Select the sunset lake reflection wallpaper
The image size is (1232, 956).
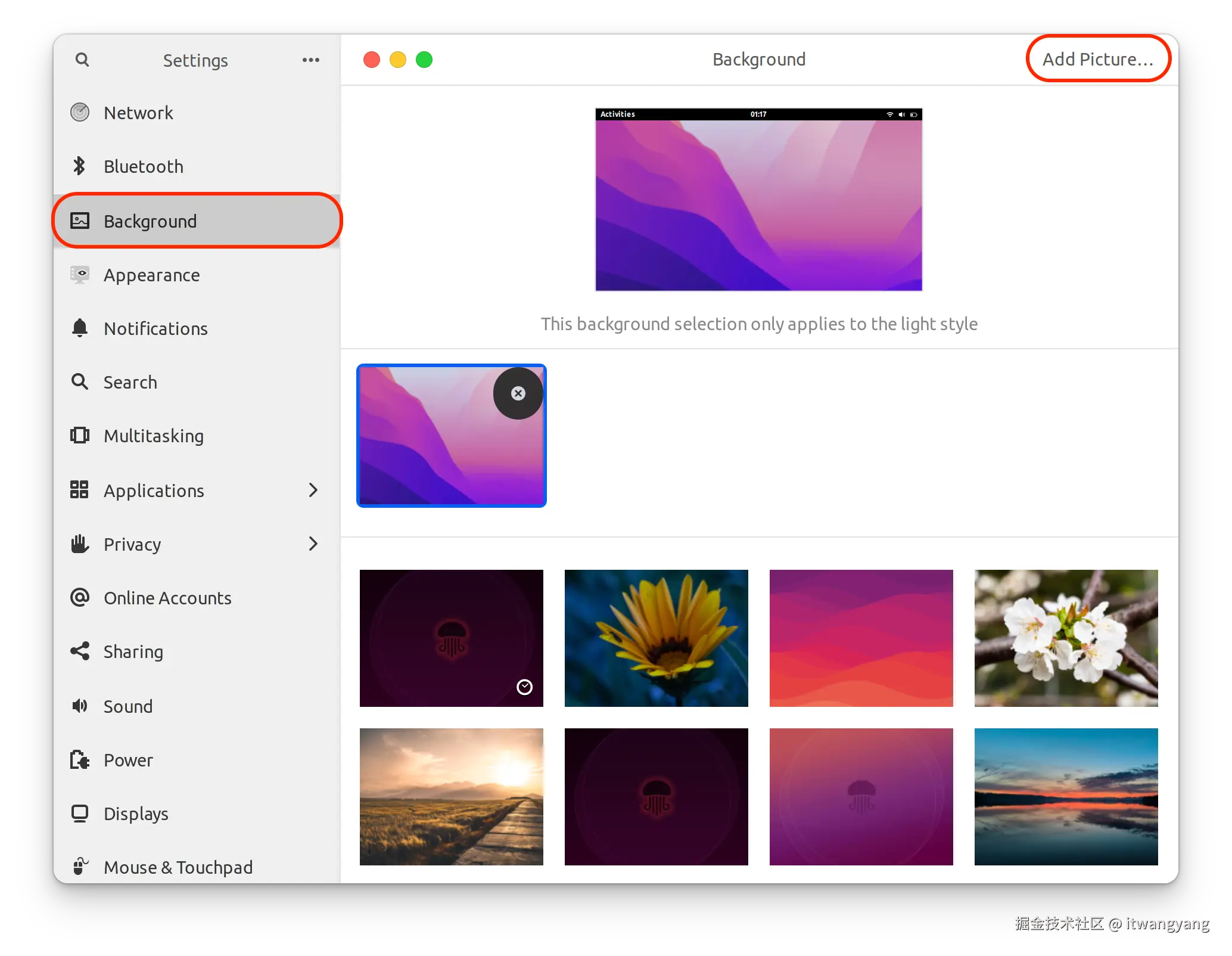(1066, 796)
